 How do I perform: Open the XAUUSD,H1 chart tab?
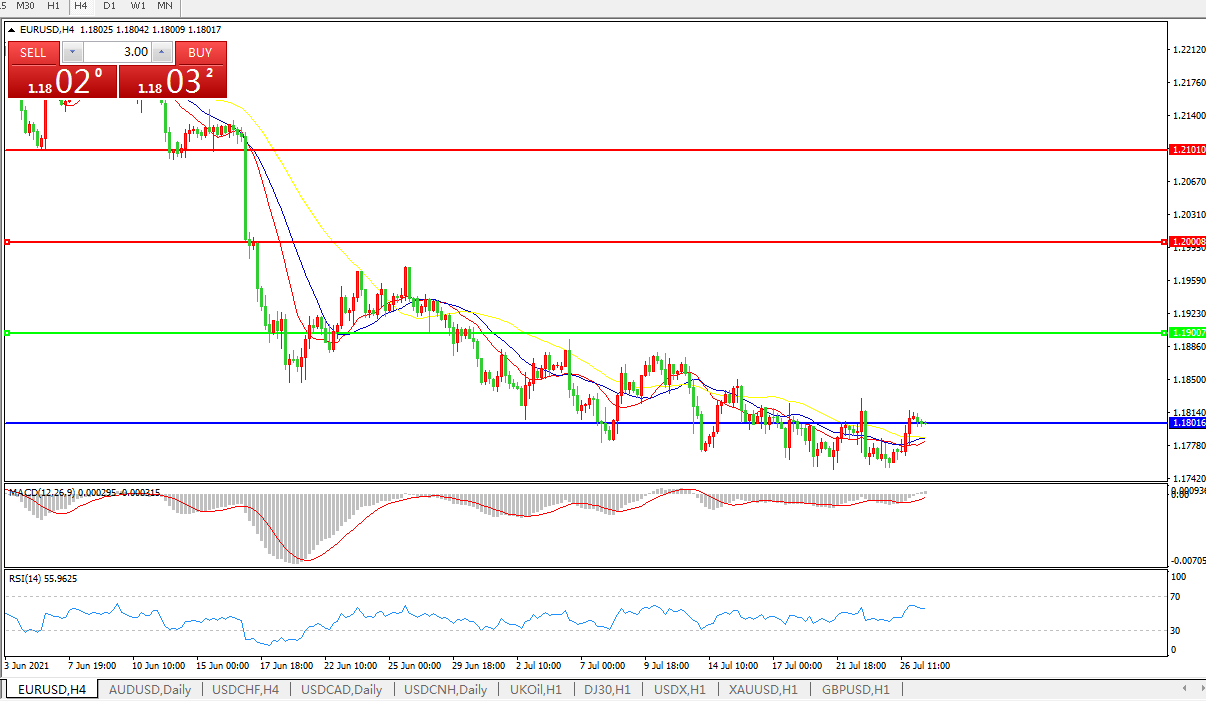coord(763,690)
